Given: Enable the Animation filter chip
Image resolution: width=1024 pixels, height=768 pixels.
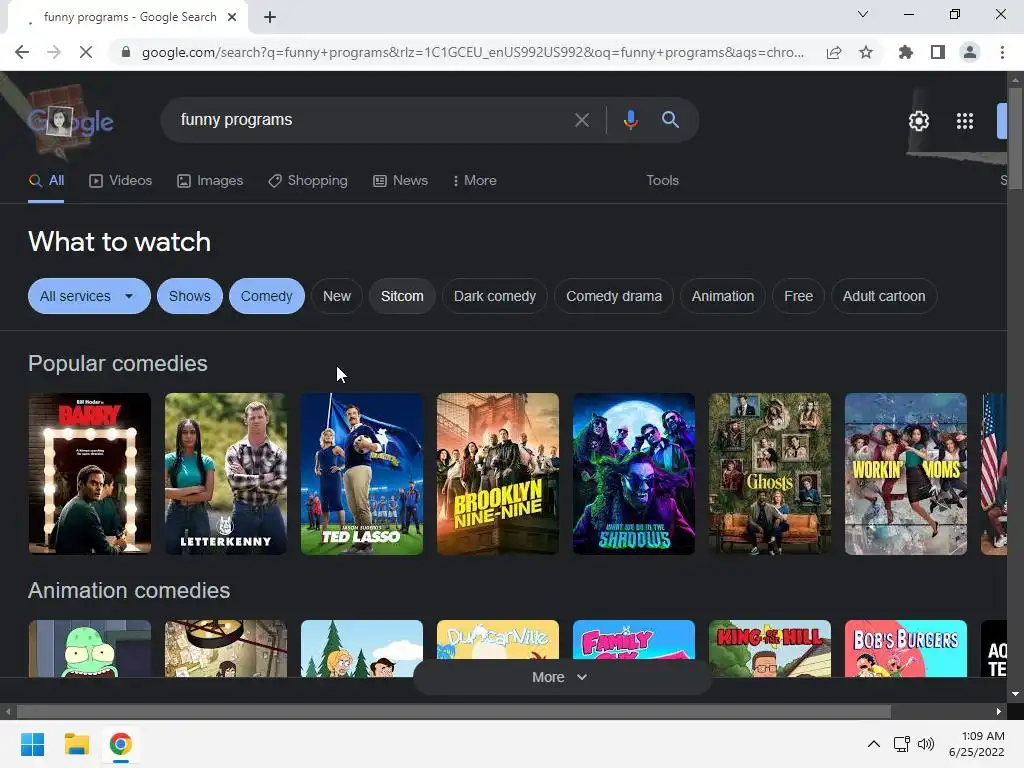Looking at the screenshot, I should (723, 296).
